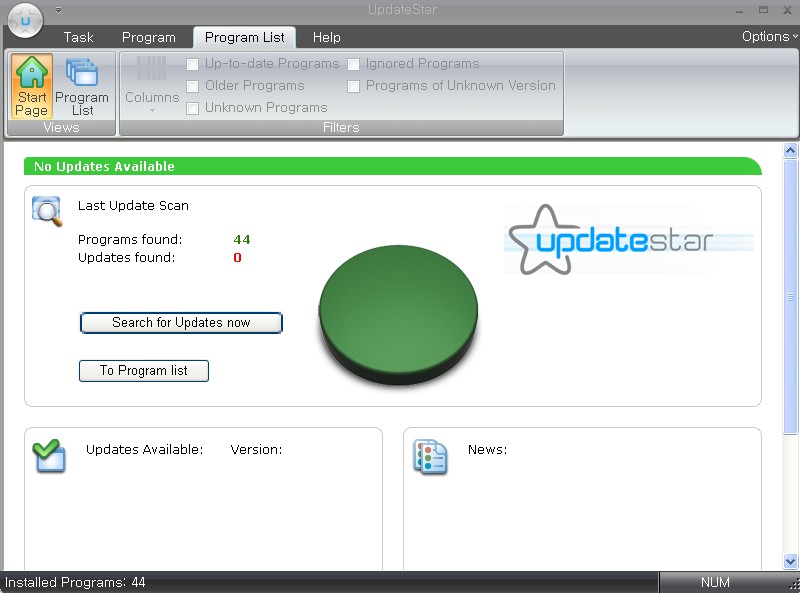
Task: Enable Programs of Unknown Version filter
Action: [354, 86]
